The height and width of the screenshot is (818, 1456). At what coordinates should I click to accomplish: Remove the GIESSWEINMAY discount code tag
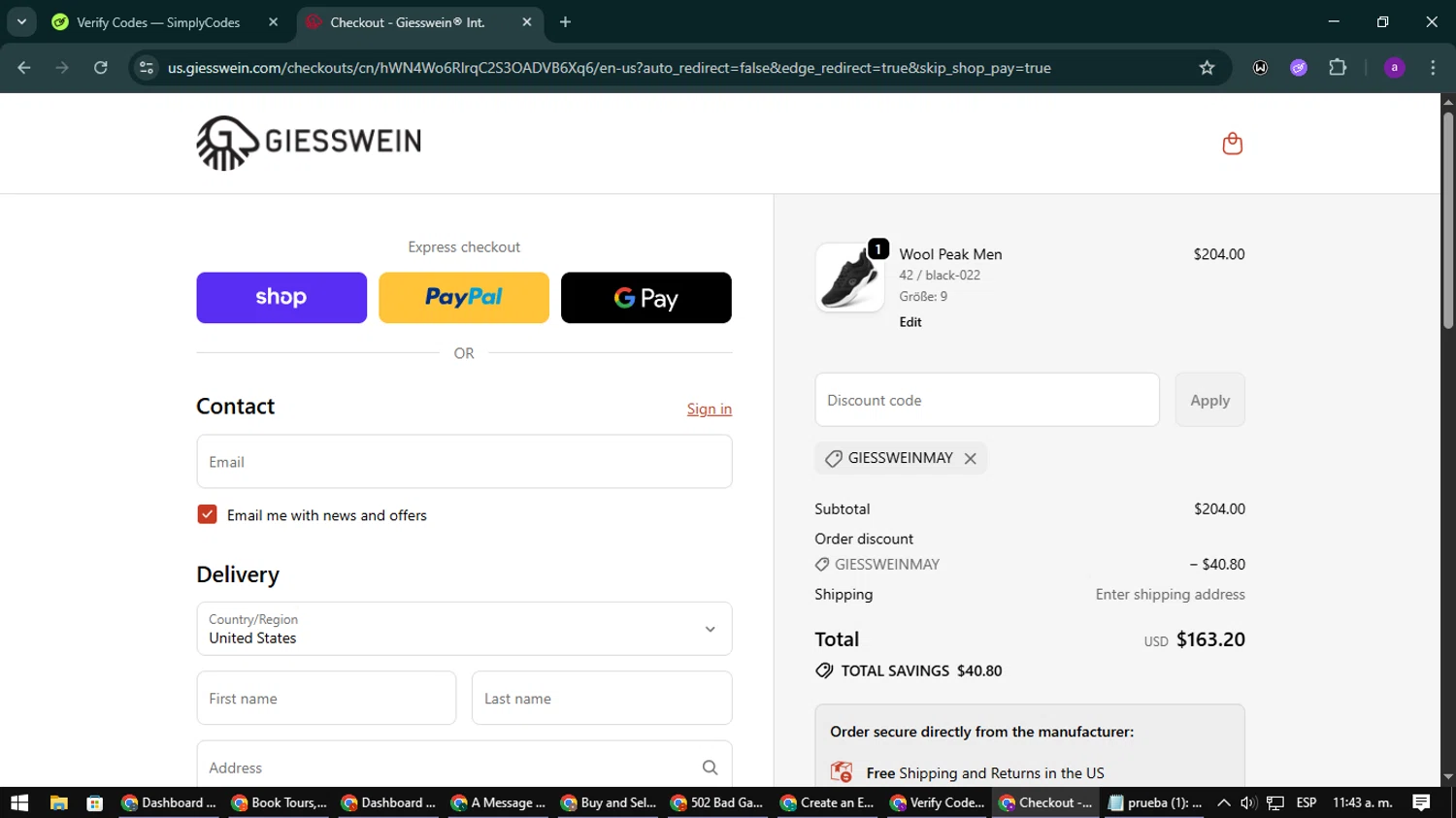[970, 459]
